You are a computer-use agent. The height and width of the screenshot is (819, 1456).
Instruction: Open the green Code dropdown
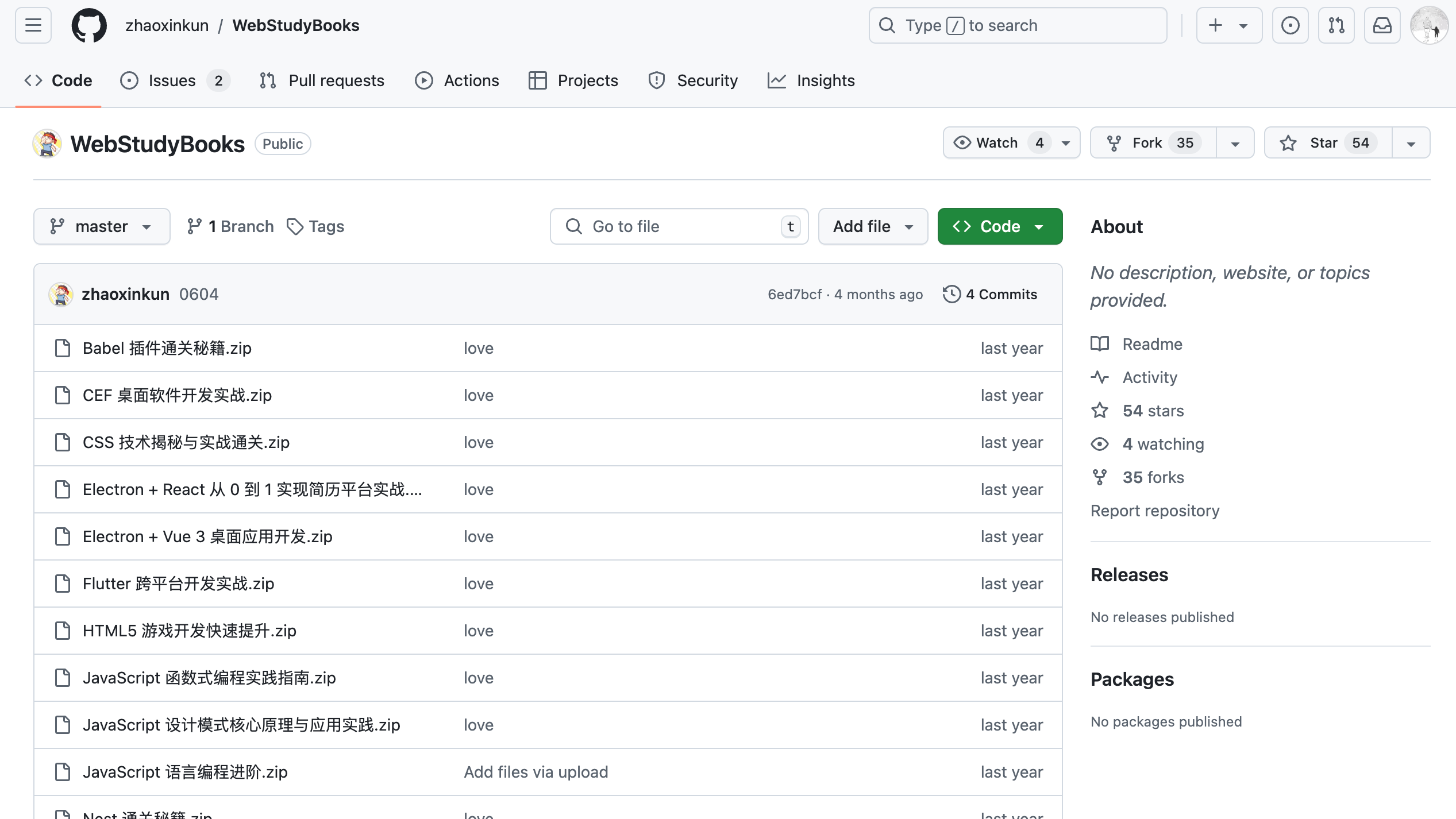pyautogui.click(x=999, y=226)
